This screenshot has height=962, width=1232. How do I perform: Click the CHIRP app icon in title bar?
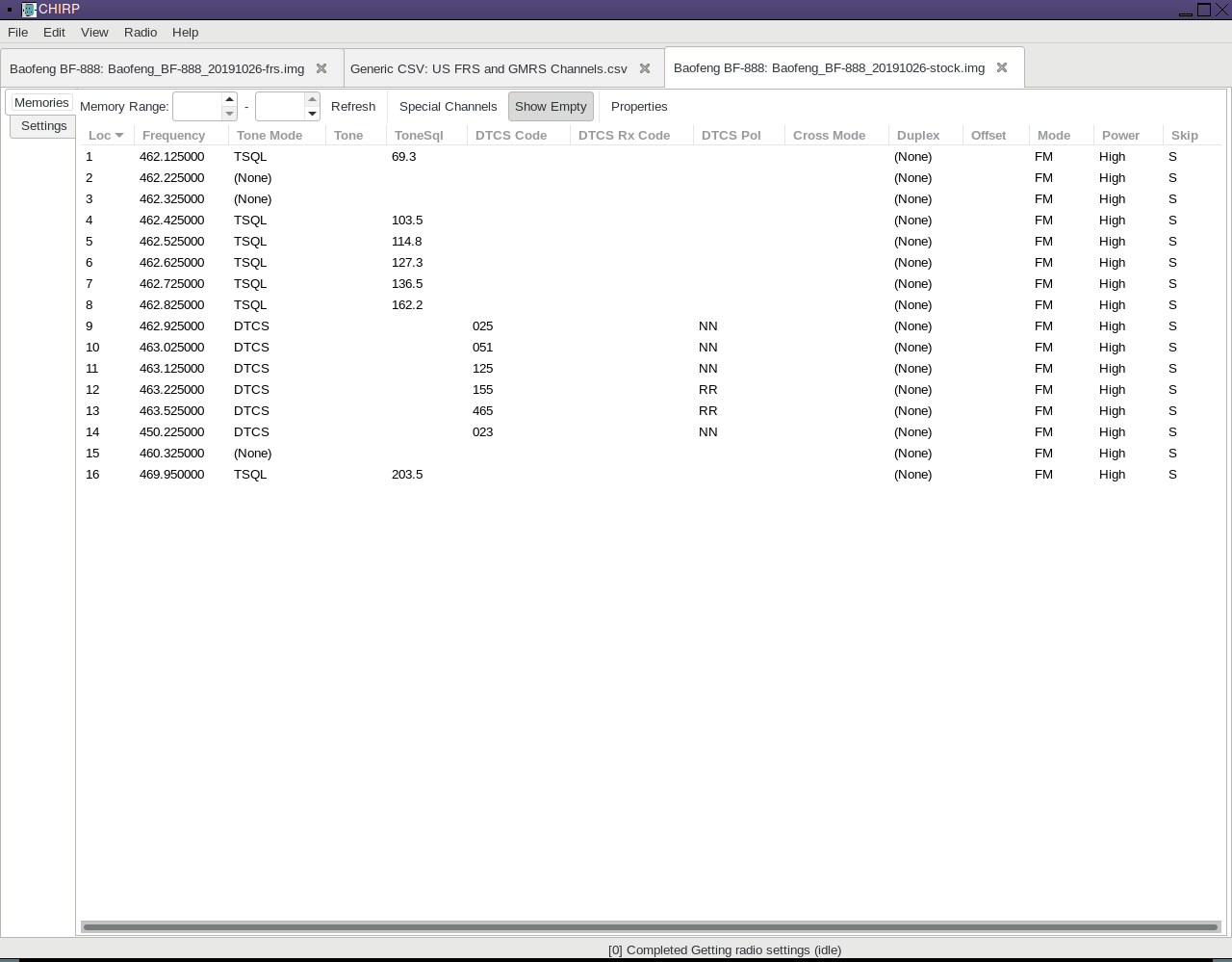click(x=29, y=10)
